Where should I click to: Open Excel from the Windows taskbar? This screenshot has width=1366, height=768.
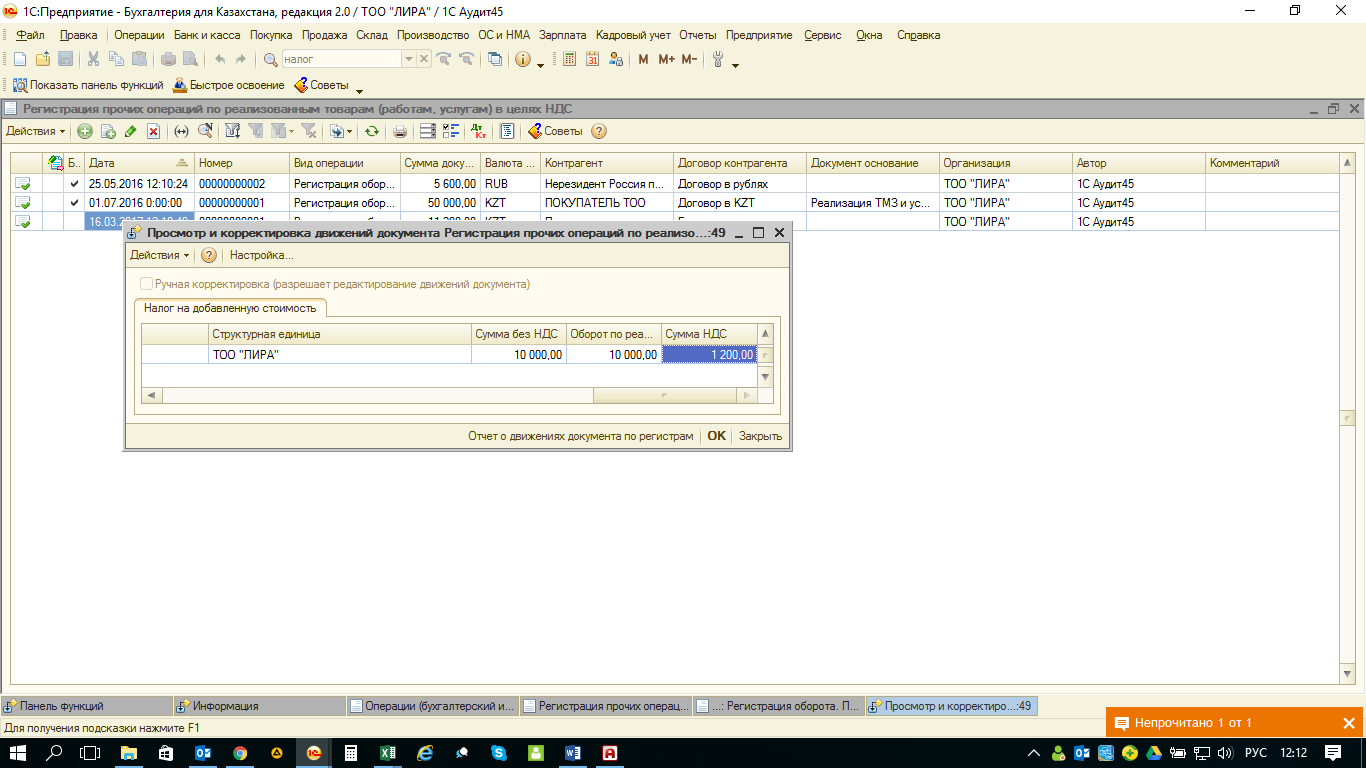pyautogui.click(x=388, y=753)
